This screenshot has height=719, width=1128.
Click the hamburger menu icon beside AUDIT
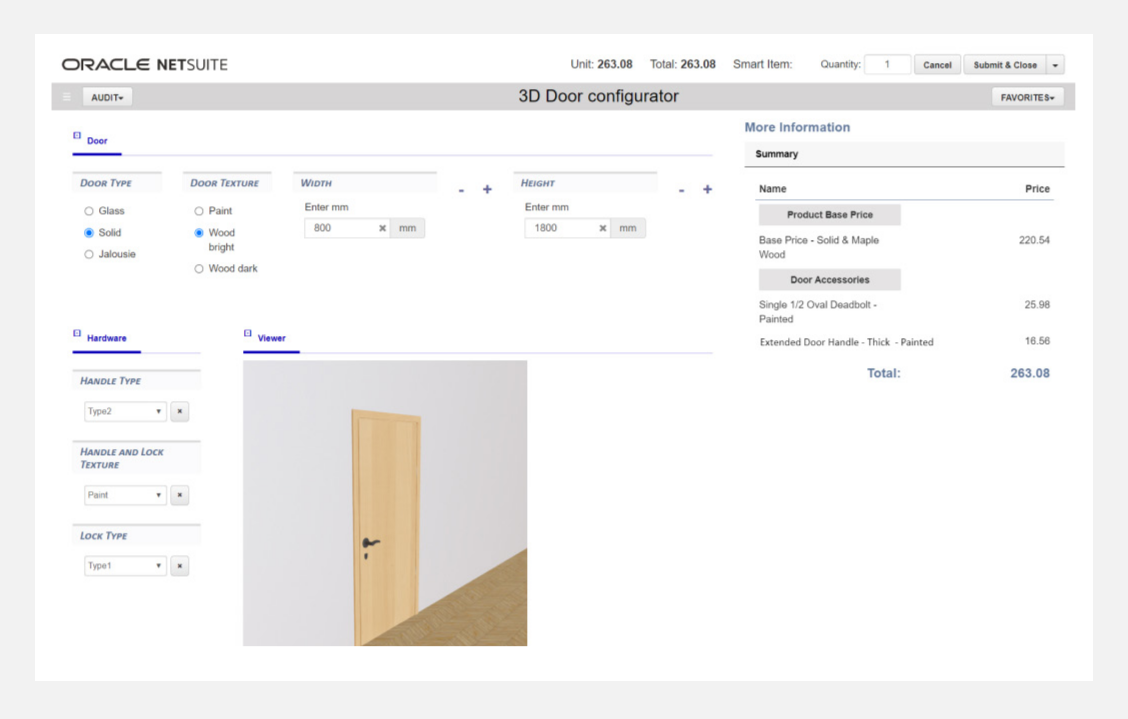(67, 97)
